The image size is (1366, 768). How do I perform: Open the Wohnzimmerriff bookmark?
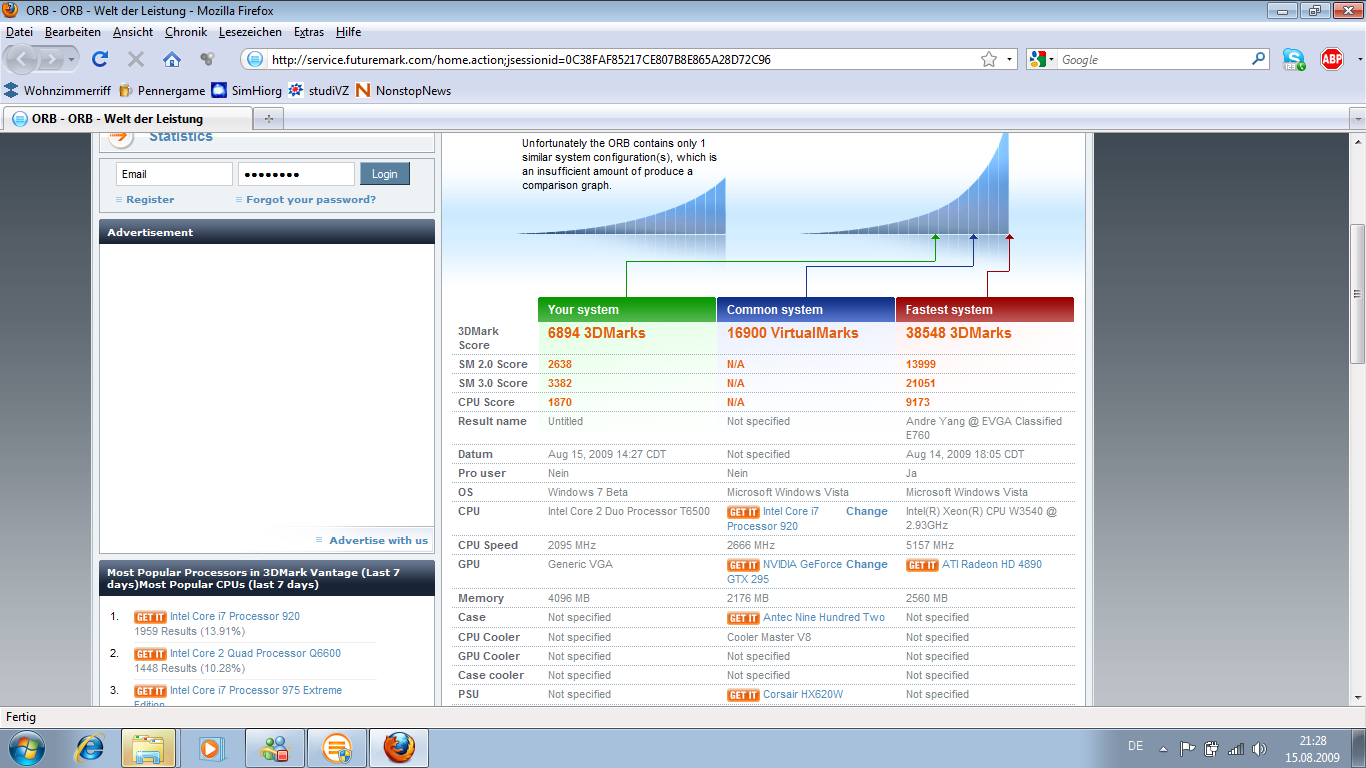(x=56, y=91)
